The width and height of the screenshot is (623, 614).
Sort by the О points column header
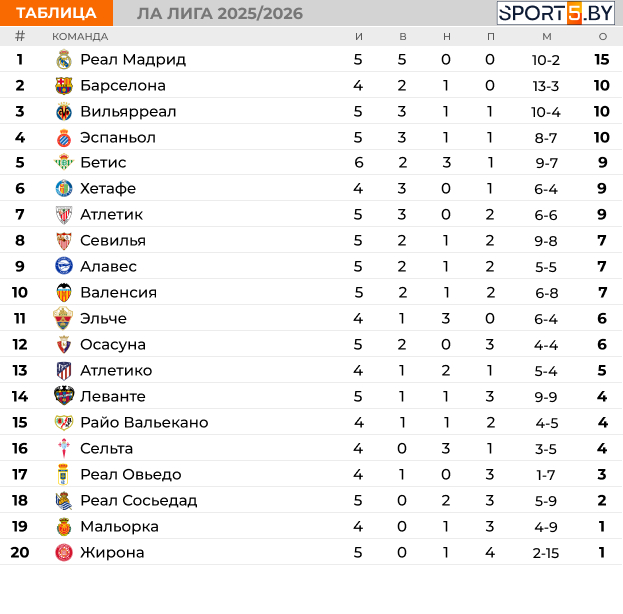coord(603,37)
